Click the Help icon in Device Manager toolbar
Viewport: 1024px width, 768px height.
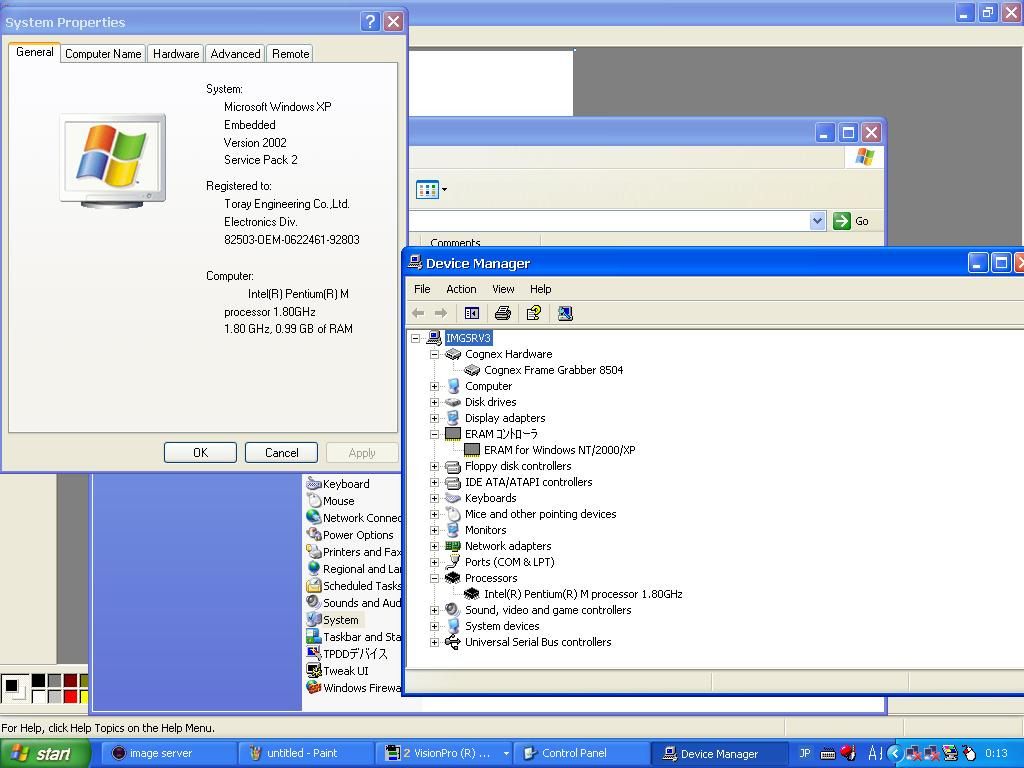[x=533, y=313]
